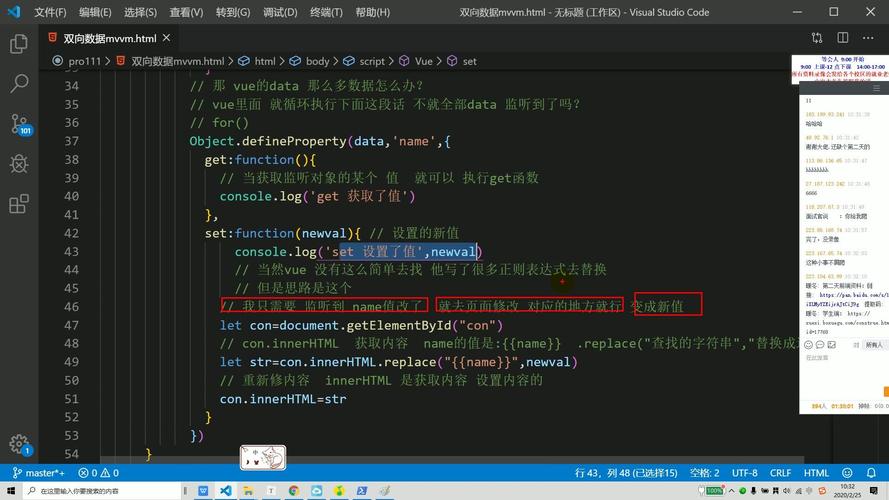Split the editor to the right
The image size is (889, 500).
pos(843,38)
